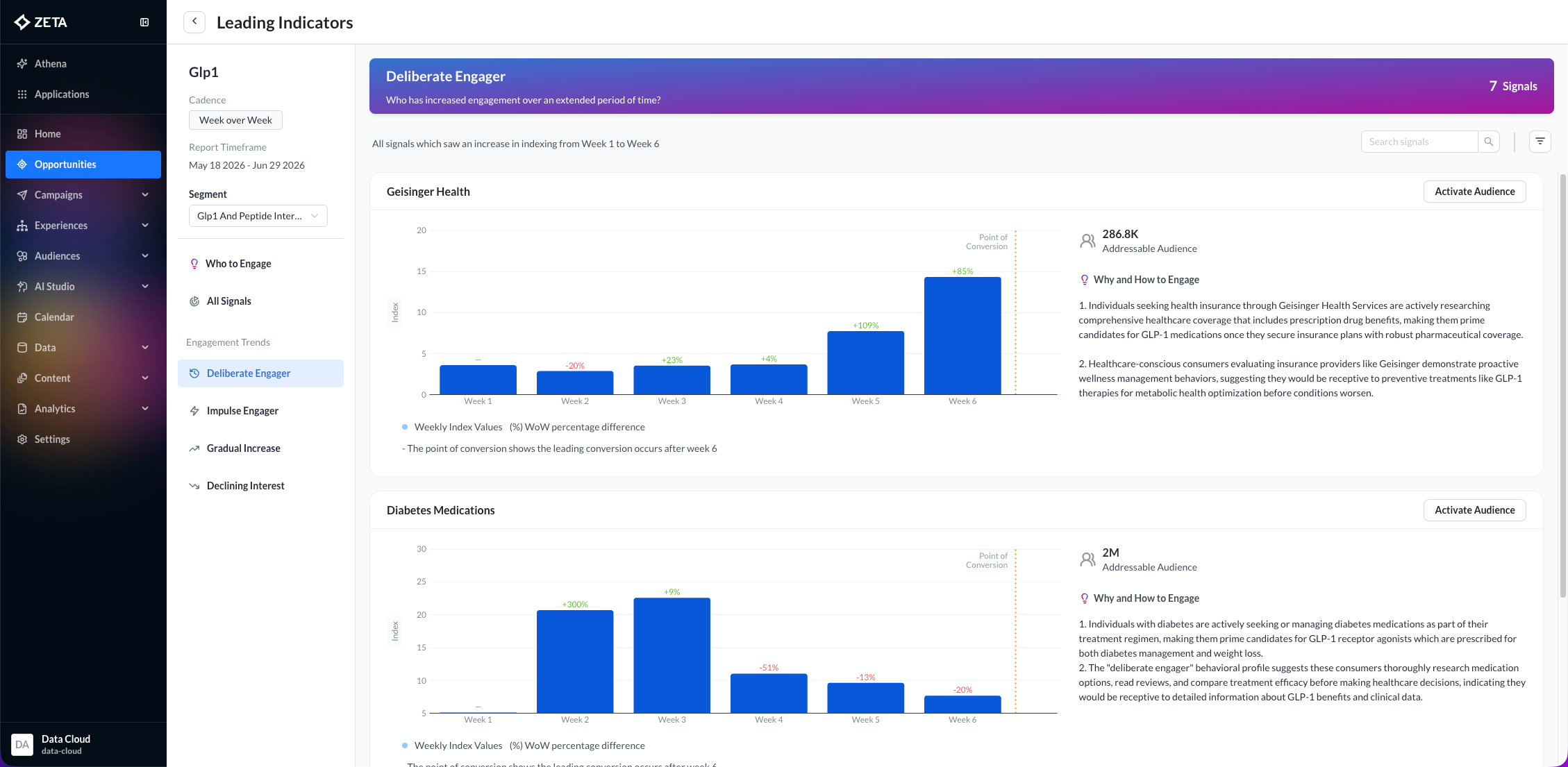This screenshot has width=1568, height=767.
Task: Click the Who to Engage lightbulb icon
Action: pos(194,264)
